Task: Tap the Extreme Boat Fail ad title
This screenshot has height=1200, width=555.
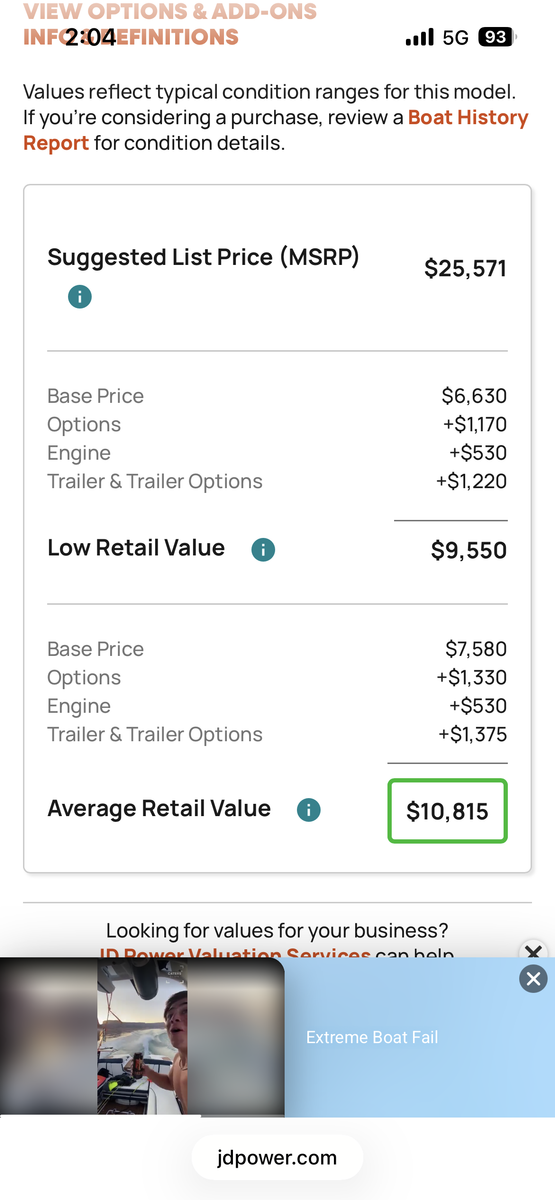Action: [x=372, y=1037]
